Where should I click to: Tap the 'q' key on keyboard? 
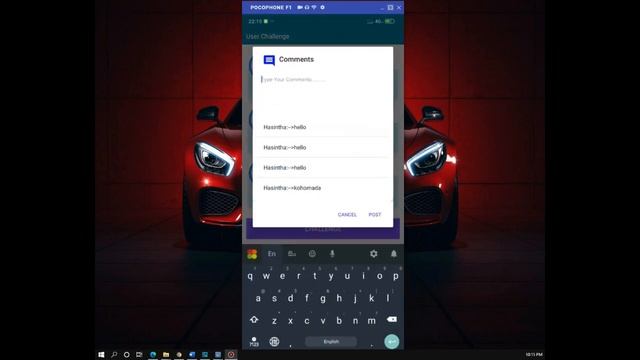click(250, 276)
